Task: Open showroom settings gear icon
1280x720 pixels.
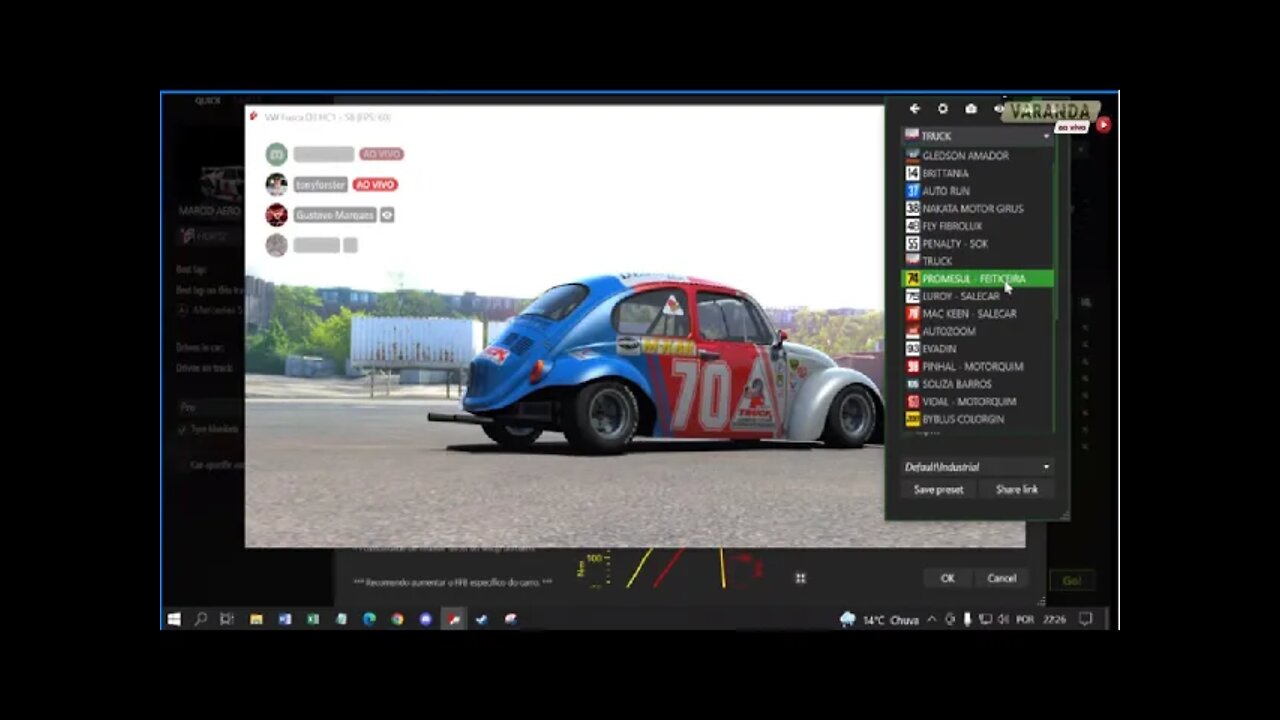Action: pos(942,109)
